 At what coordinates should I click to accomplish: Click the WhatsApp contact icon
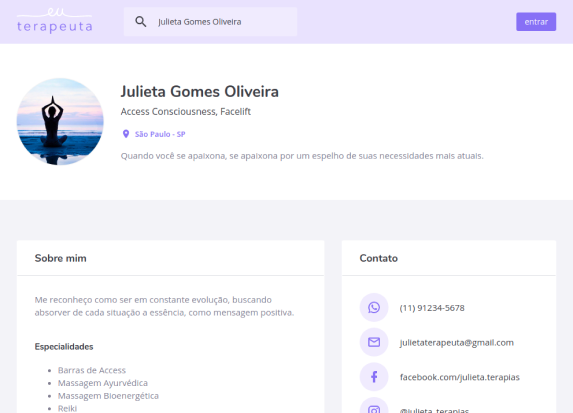point(374,307)
